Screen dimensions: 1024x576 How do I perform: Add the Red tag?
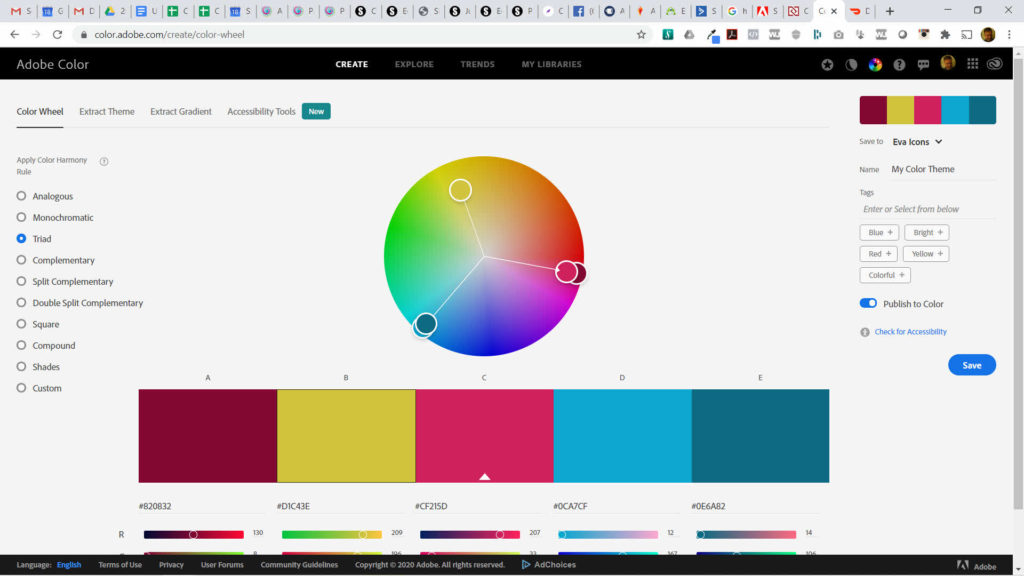(878, 253)
